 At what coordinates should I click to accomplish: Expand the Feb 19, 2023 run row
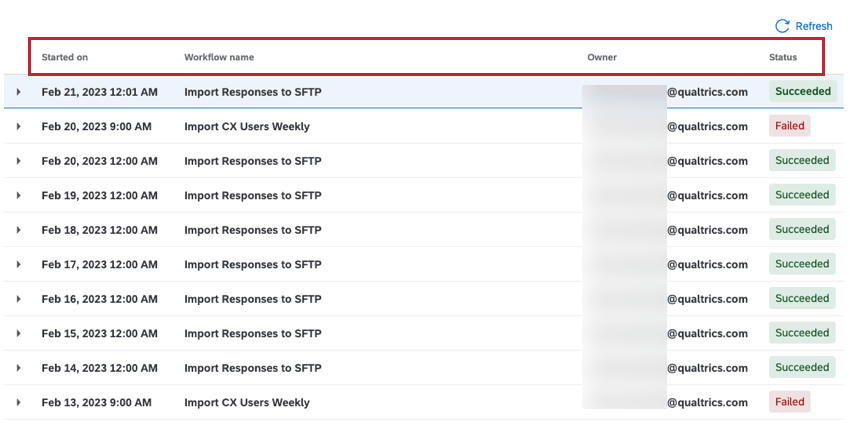[x=18, y=195]
